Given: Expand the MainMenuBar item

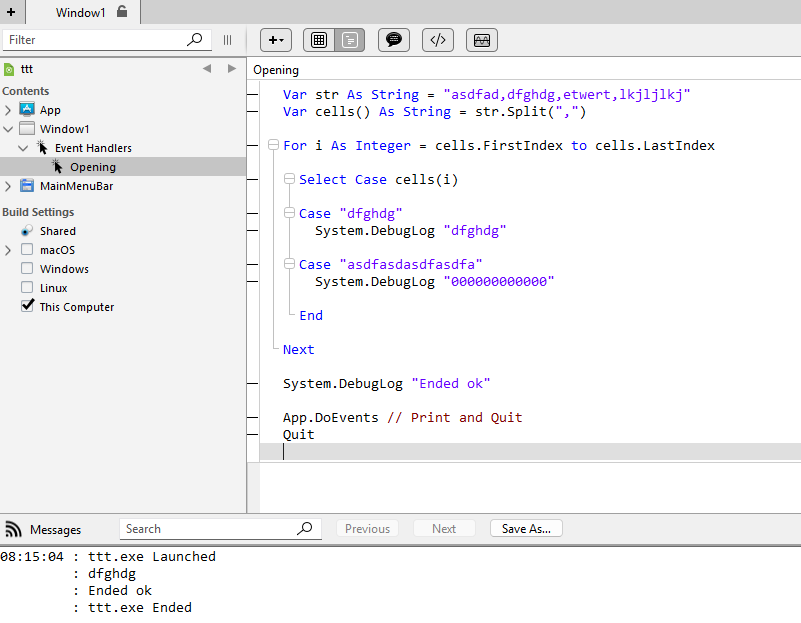Looking at the screenshot, I should 8,186.
